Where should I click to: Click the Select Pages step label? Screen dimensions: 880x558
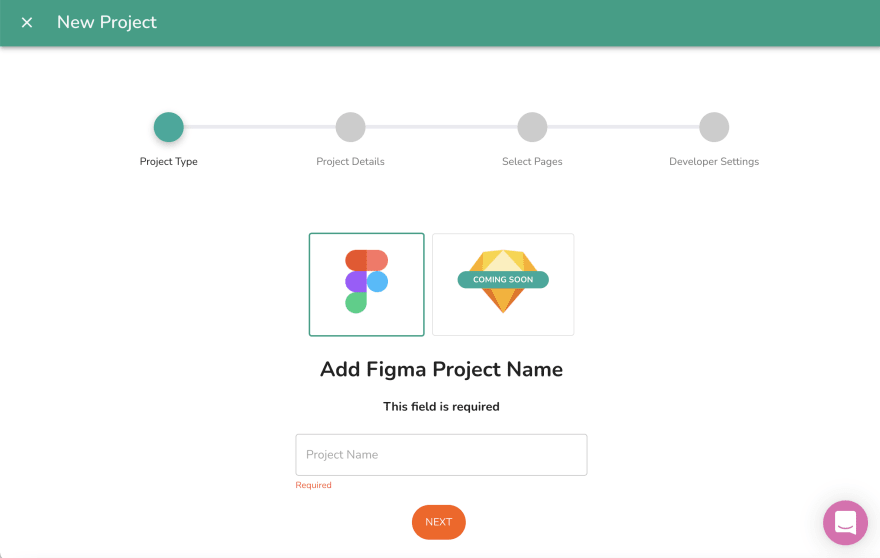(x=532, y=162)
